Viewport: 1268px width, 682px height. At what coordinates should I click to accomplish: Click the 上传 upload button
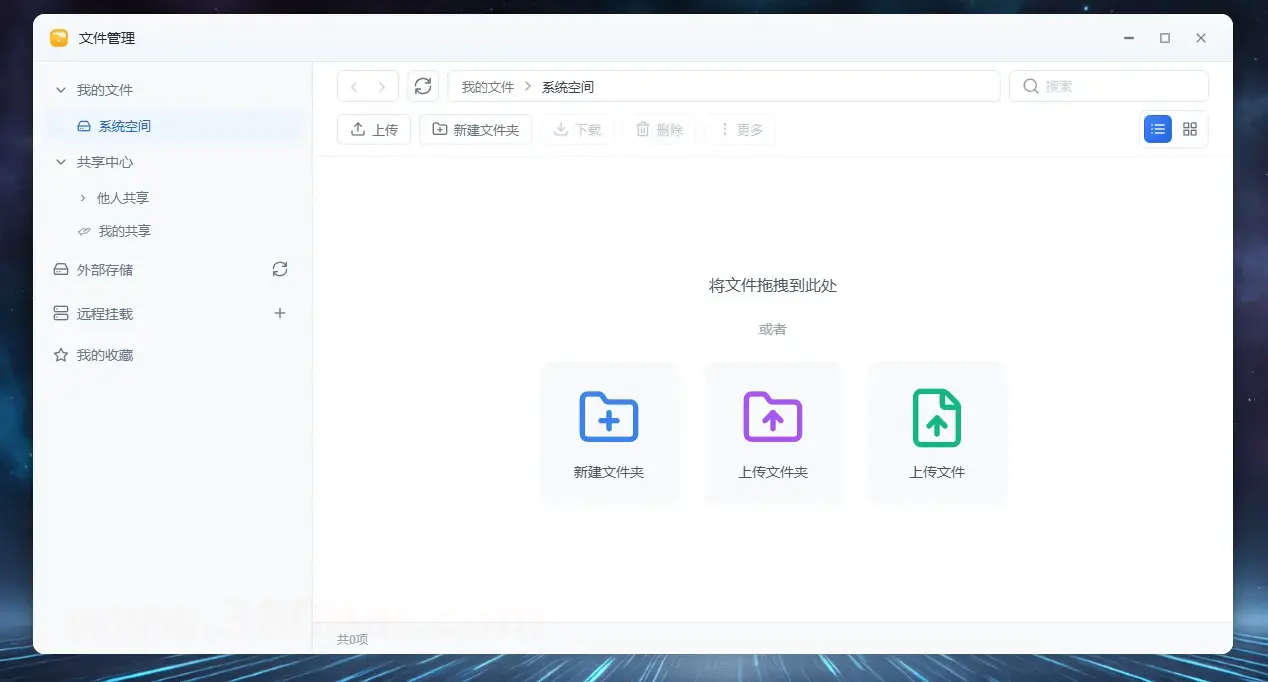click(374, 130)
